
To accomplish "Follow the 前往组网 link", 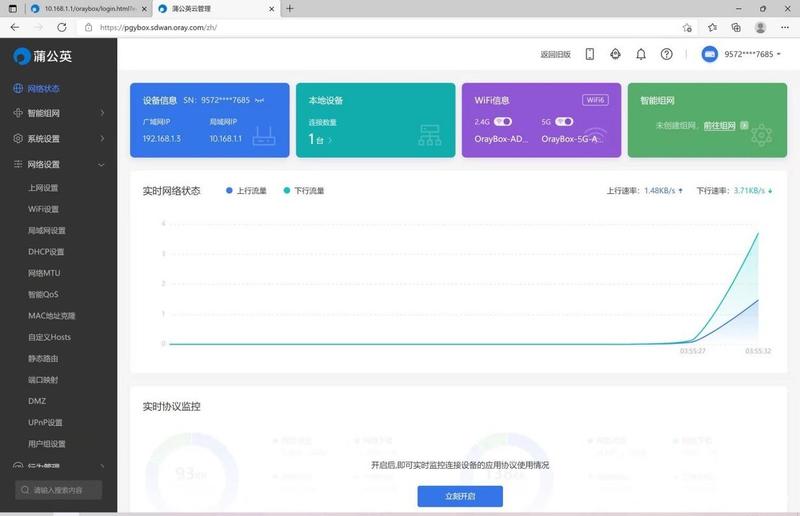I will [719, 126].
